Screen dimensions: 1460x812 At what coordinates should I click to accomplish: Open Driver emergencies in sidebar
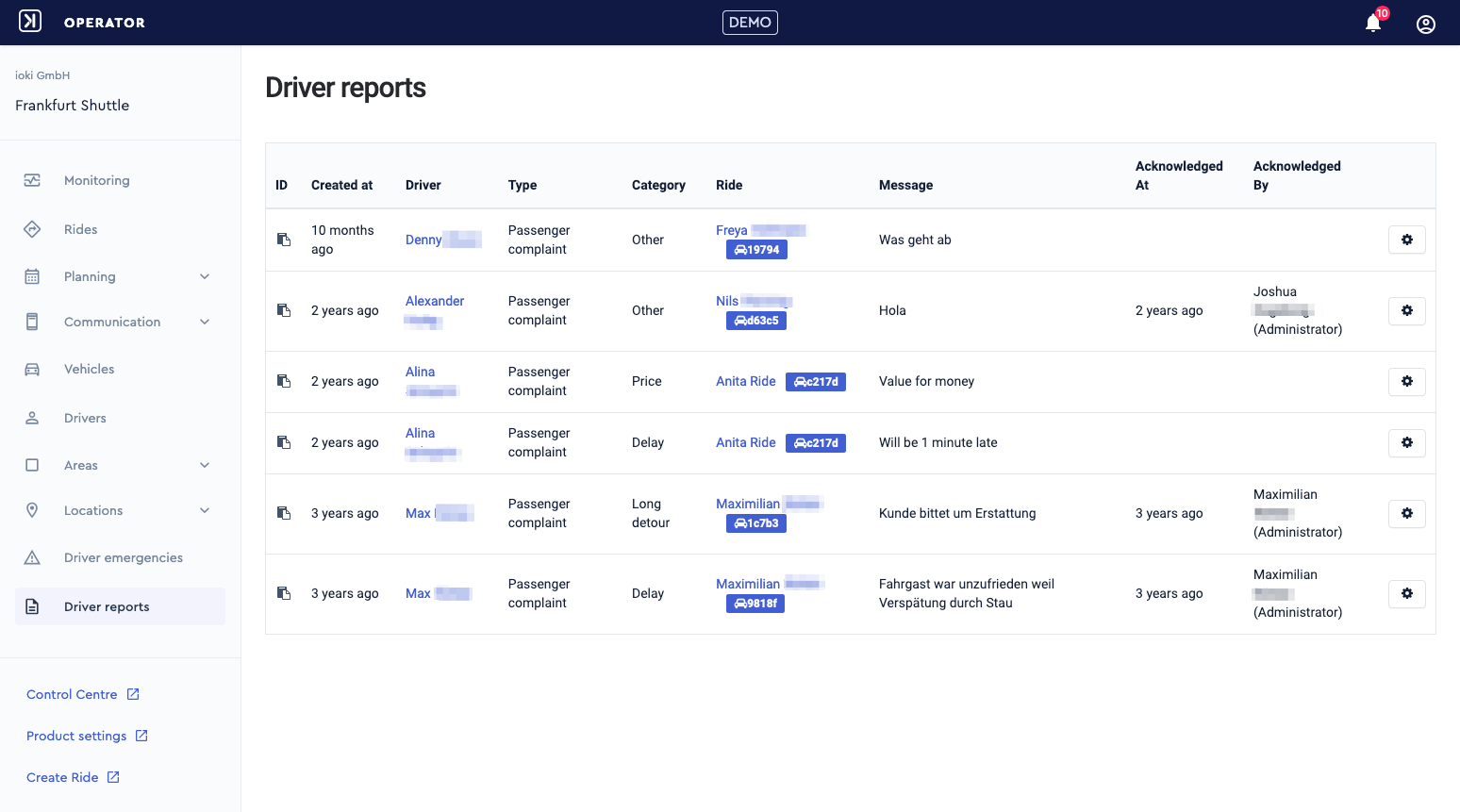pos(120,557)
